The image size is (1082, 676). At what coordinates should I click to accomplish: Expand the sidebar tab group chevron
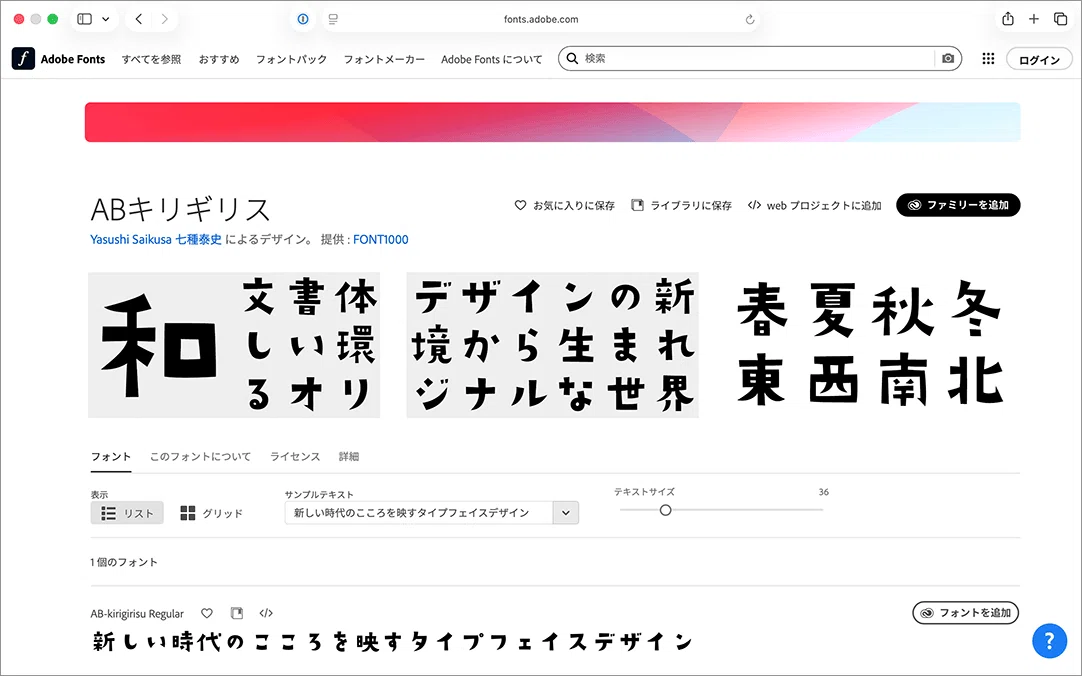click(x=106, y=19)
